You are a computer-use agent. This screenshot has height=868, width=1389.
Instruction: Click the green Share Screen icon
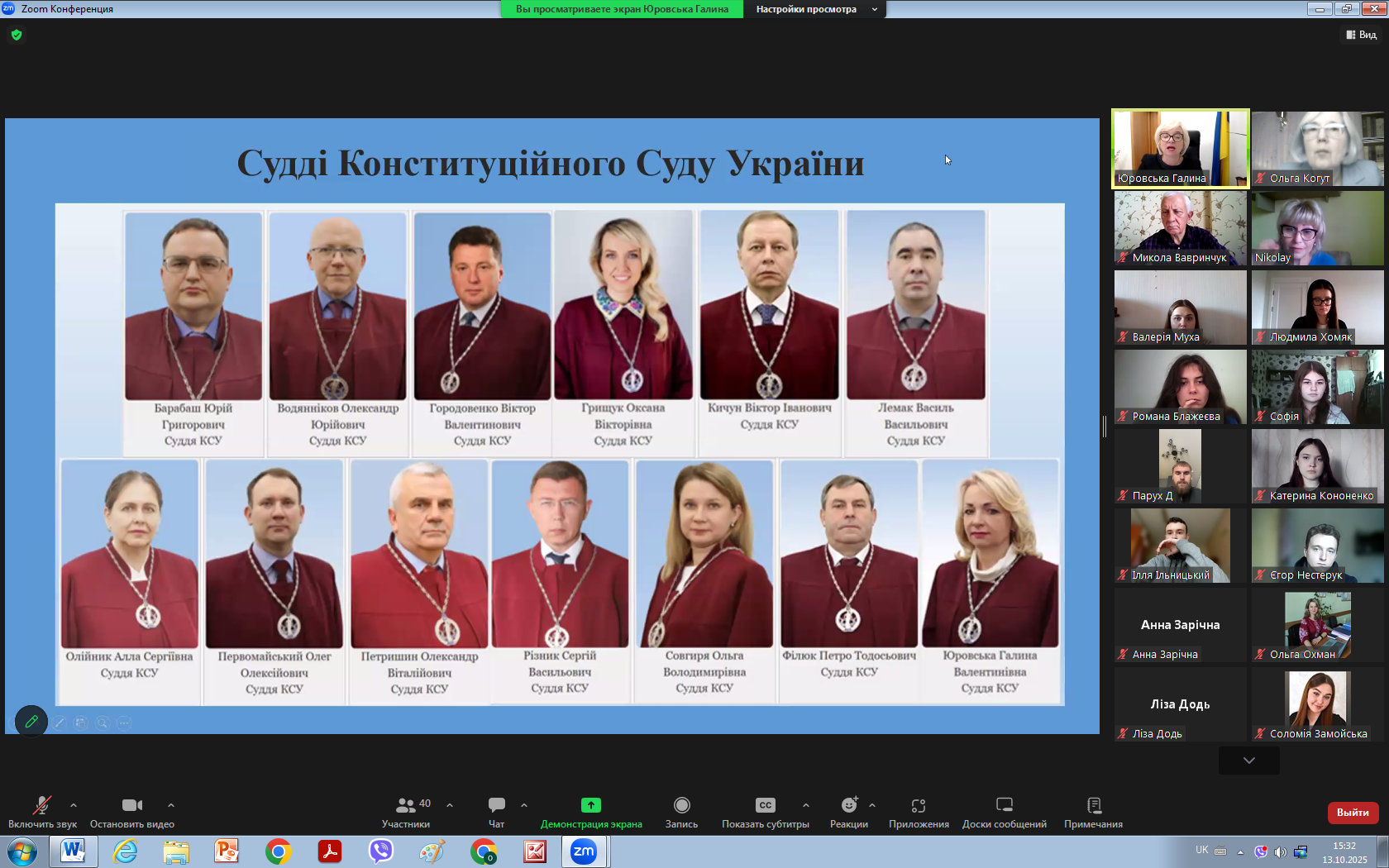click(x=590, y=805)
